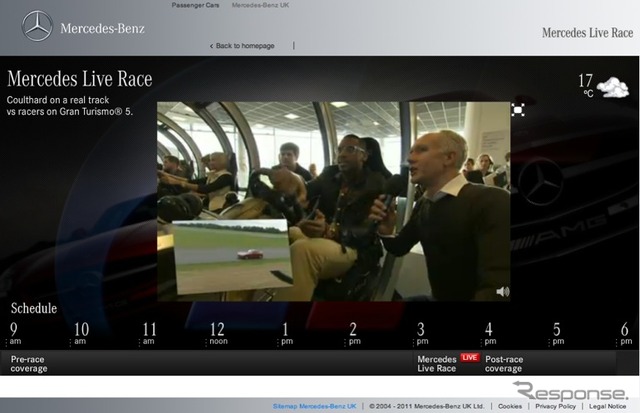Click the live video stream
The height and width of the screenshot is (413, 640).
click(x=333, y=202)
